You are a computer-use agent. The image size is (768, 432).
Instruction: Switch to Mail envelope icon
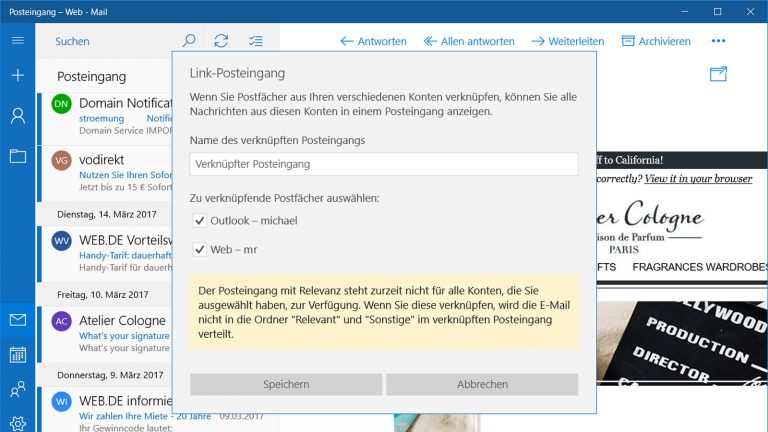point(18,320)
